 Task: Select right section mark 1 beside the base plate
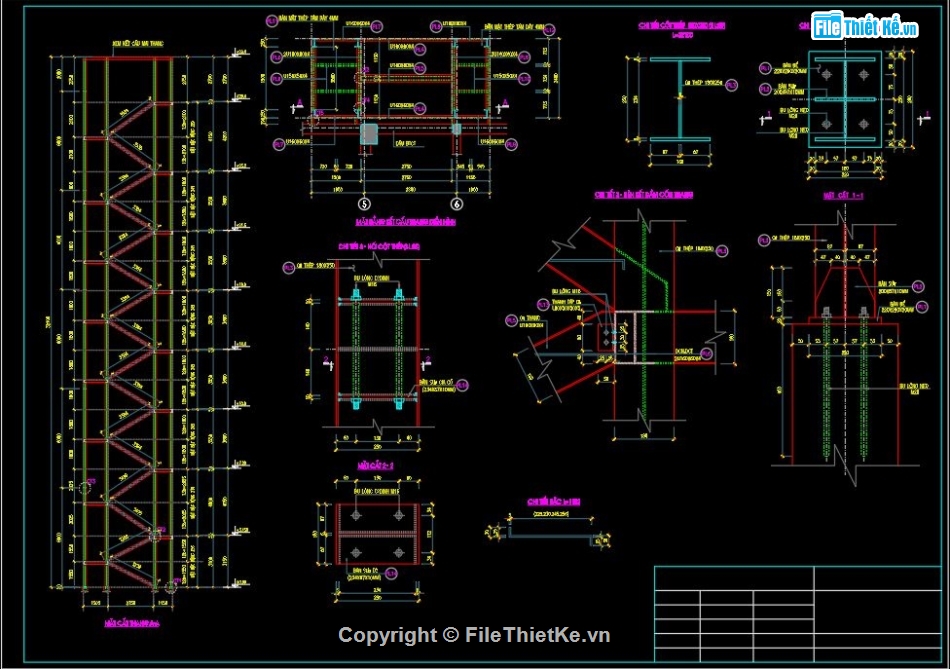924,118
